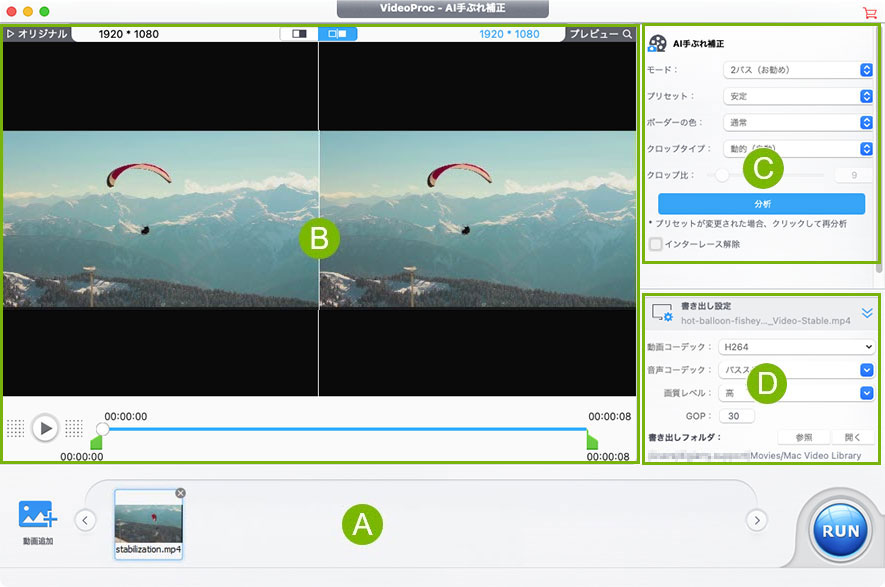The image size is (885, 587).
Task: Click the クロップ比 slider handle
Action: (x=722, y=175)
